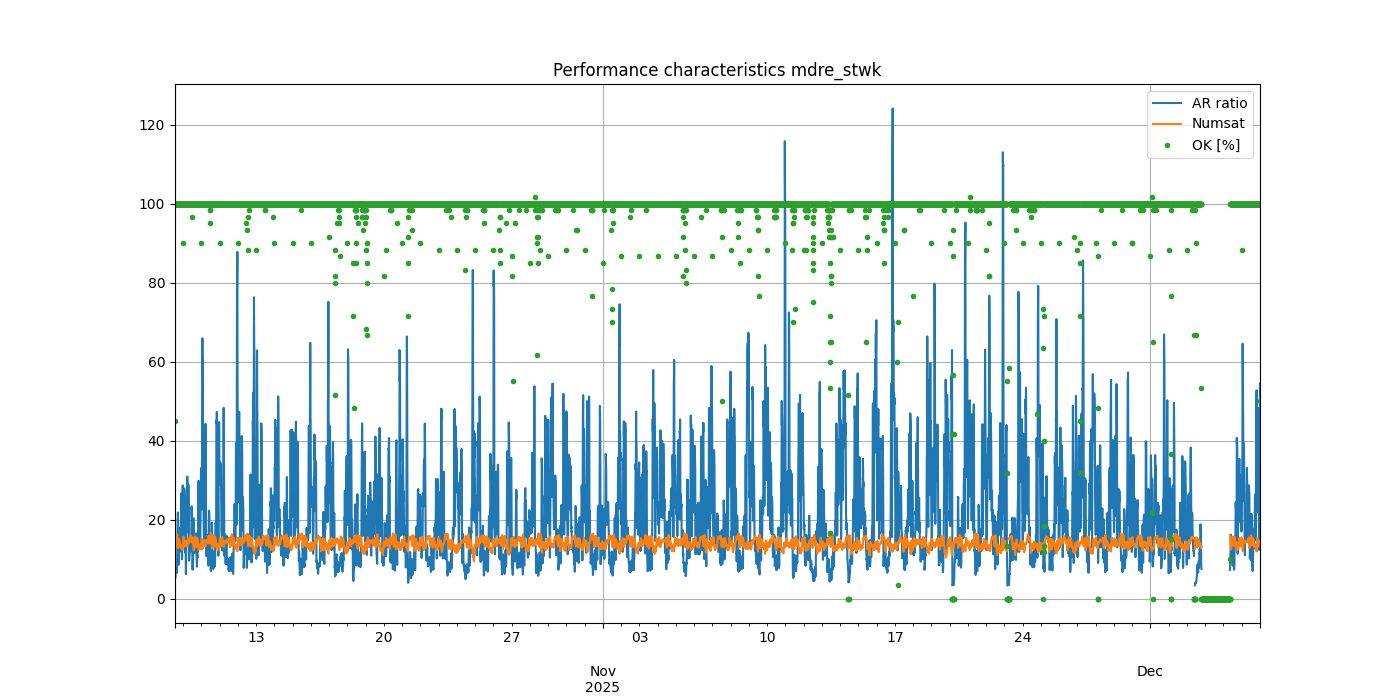
Task: Click the x-axis tick label "24"
Action: point(1022,638)
